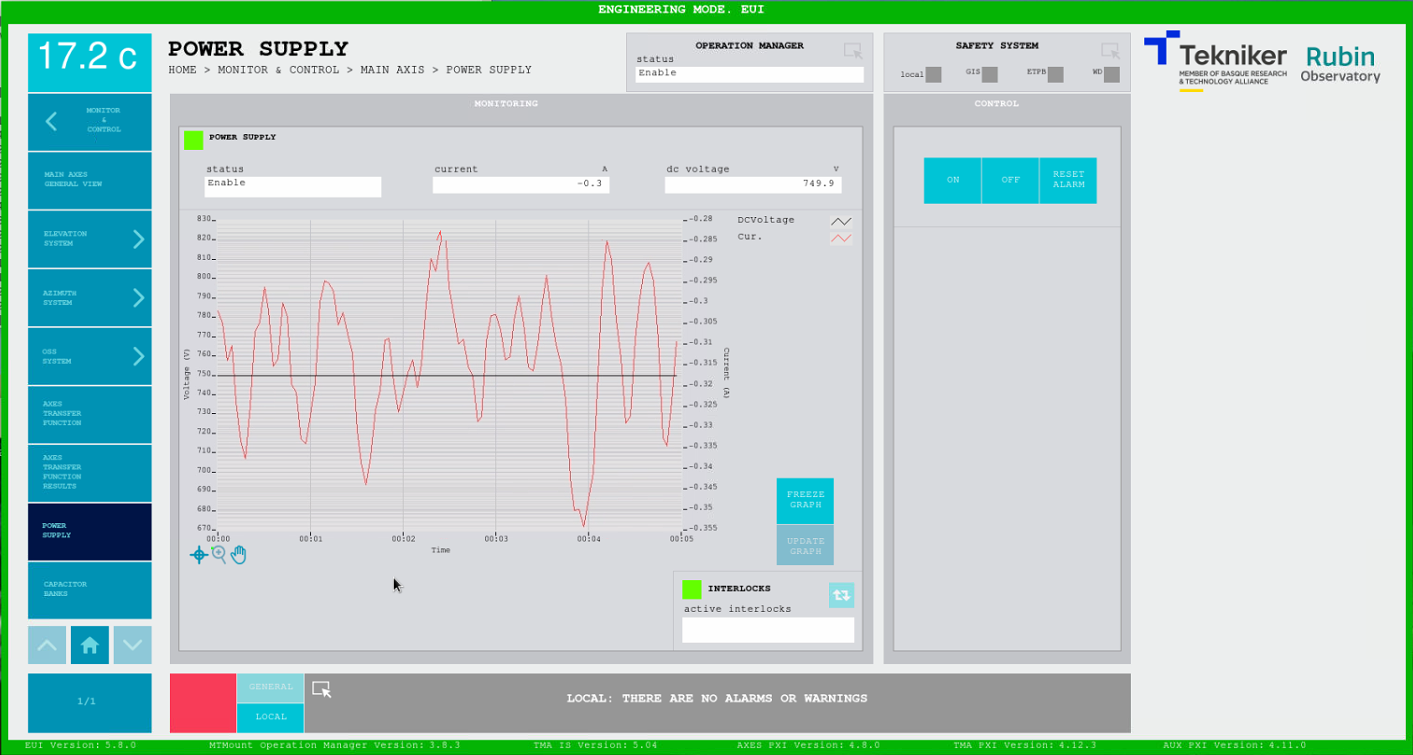Click the Cur. legend red line swatch
This screenshot has height=755, width=1413.
tap(841, 238)
